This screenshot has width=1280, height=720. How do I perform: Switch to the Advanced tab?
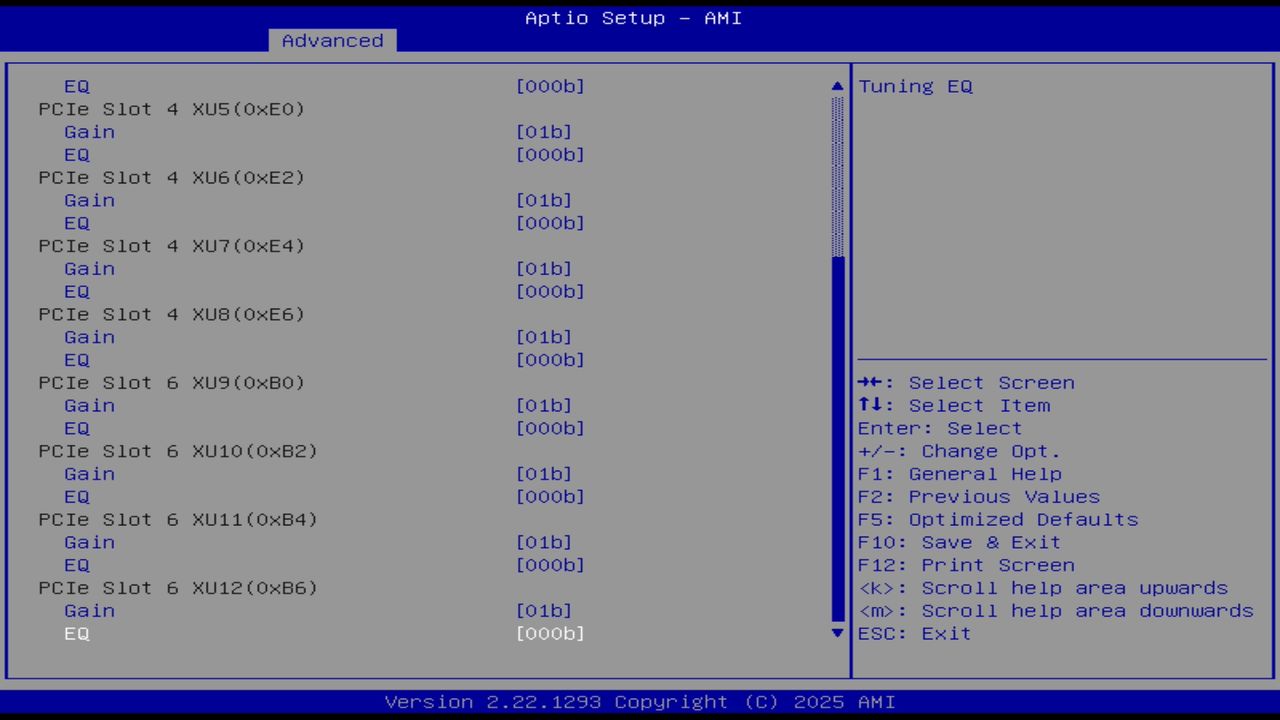coord(332,41)
